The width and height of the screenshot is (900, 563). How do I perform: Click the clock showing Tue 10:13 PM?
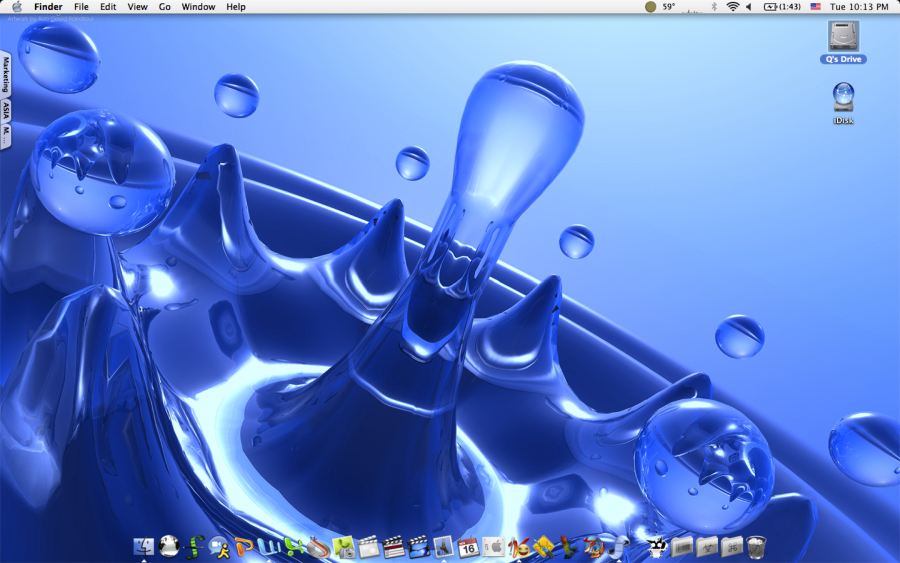tap(858, 7)
